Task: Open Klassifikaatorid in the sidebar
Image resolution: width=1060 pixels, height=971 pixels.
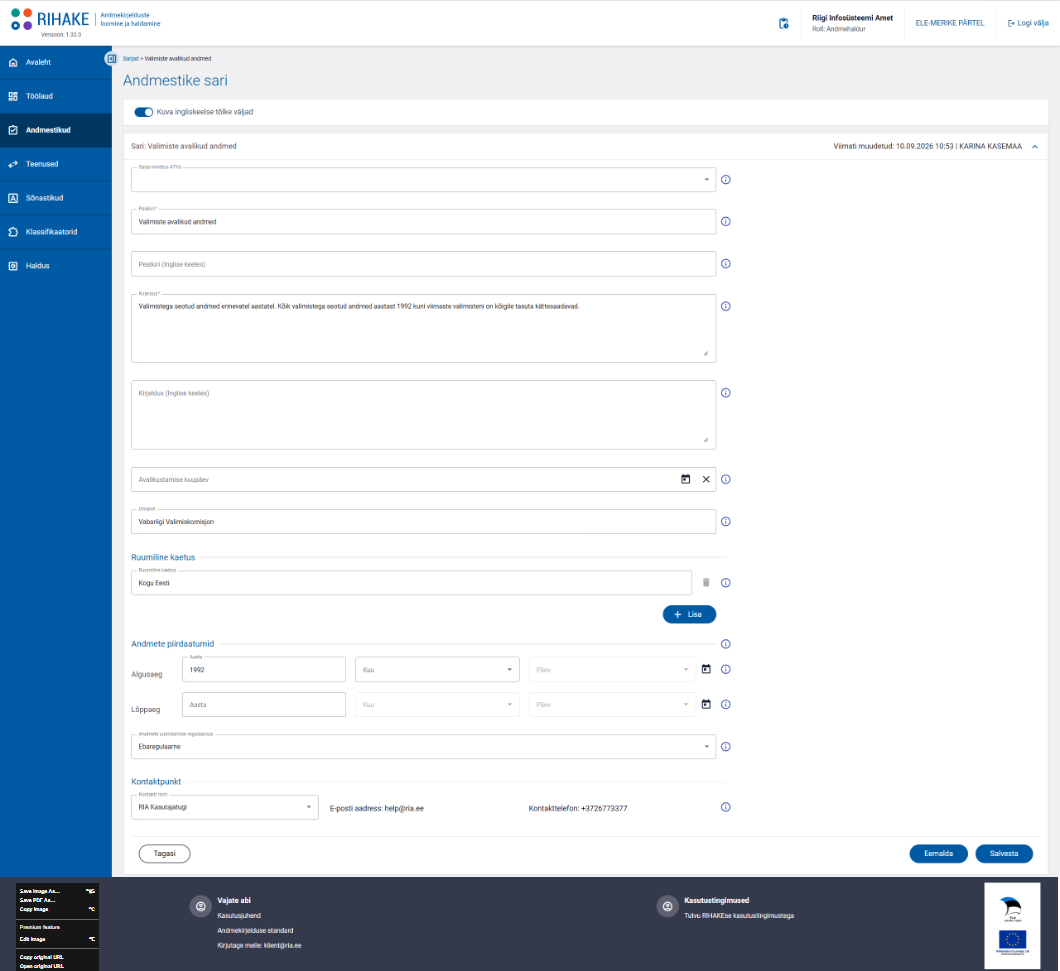Action: (x=56, y=232)
